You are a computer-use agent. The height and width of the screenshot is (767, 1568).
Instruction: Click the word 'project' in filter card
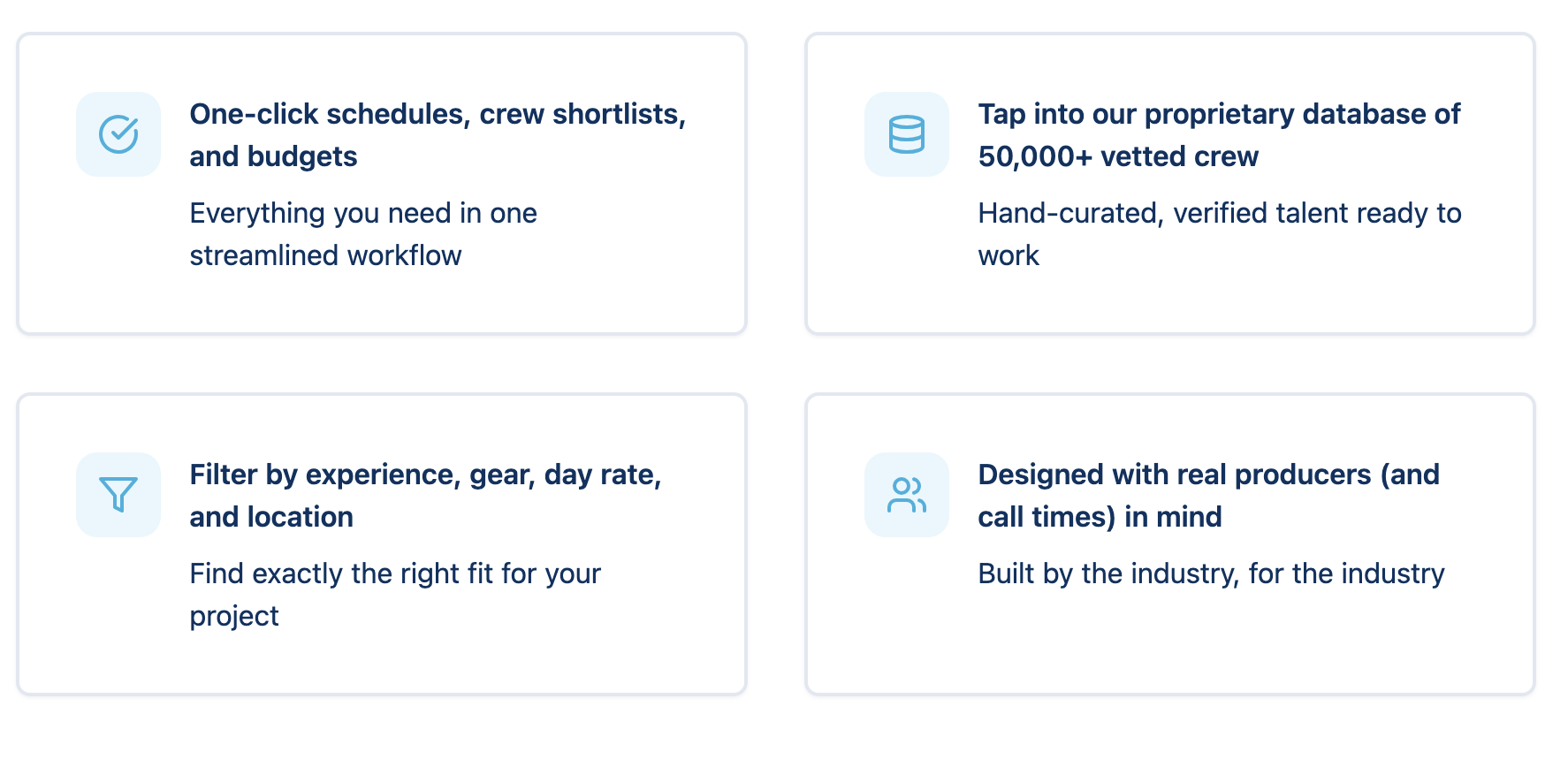(x=234, y=616)
